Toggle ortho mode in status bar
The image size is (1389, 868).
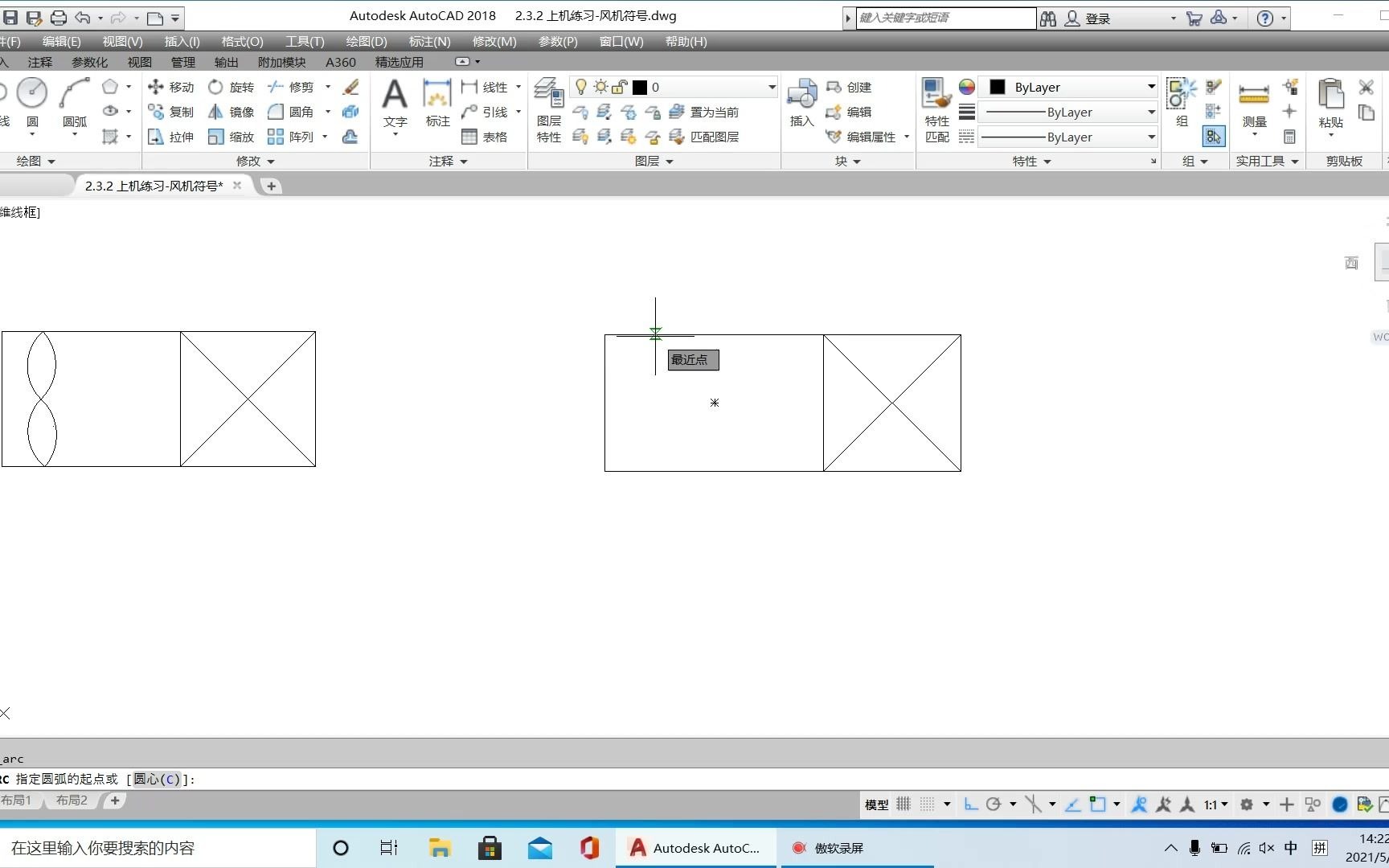pos(971,805)
